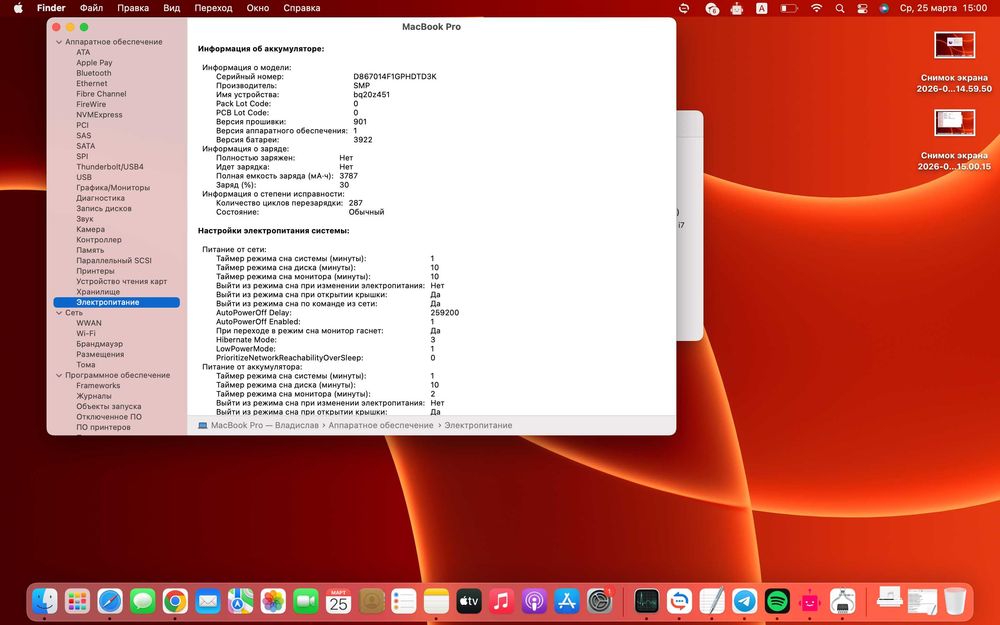1000x625 pixels.
Task: Select Журналы in sidebar
Action: (x=94, y=396)
